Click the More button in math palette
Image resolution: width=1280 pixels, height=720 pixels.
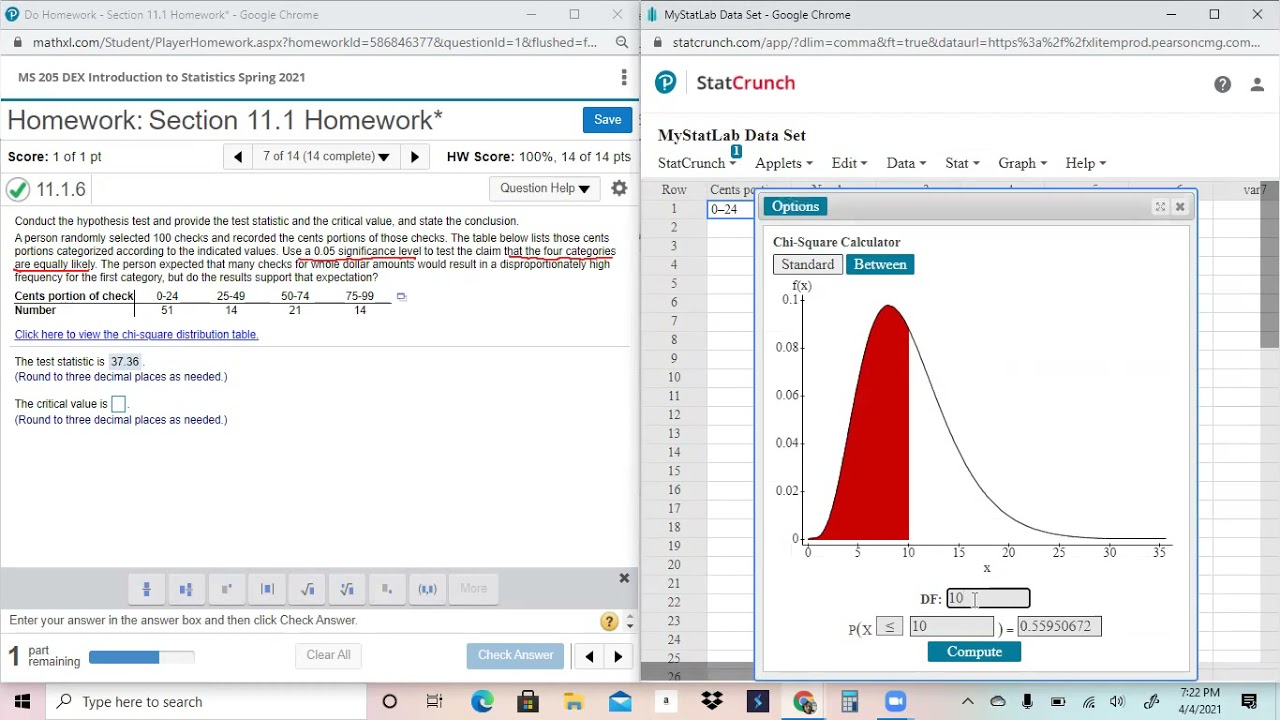[x=474, y=589]
